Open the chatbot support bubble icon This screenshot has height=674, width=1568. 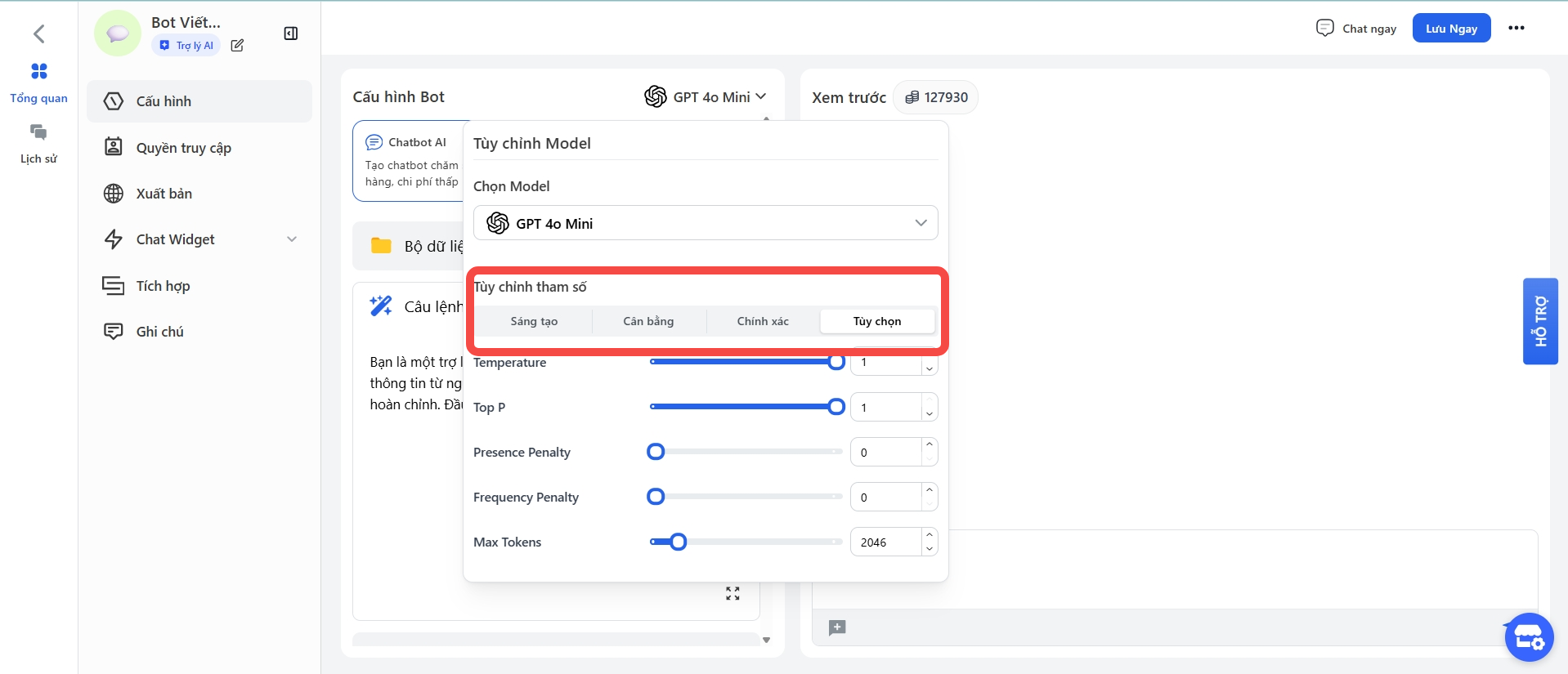click(1528, 637)
